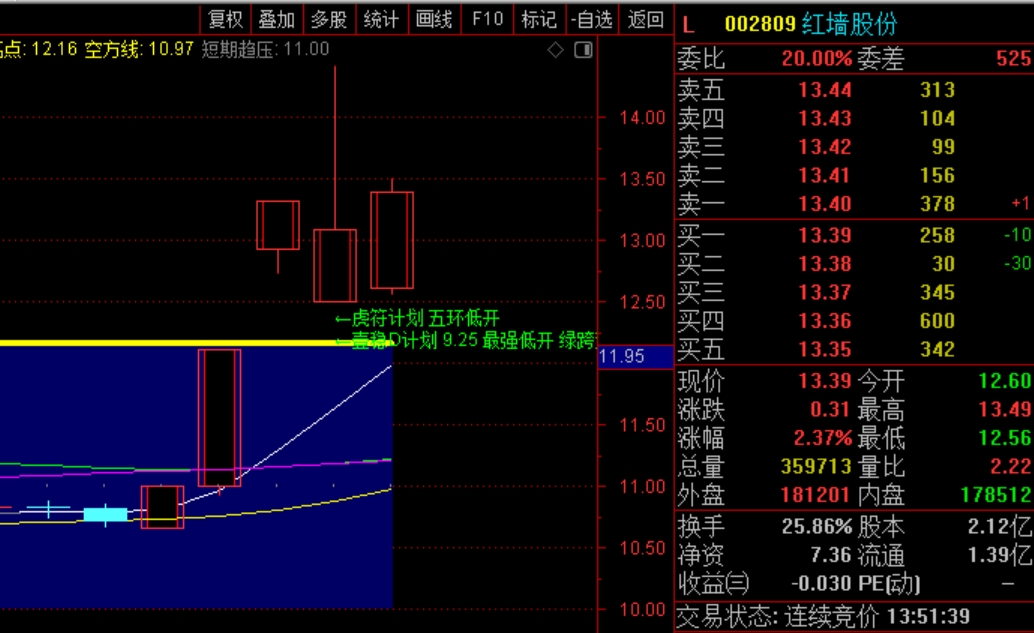Click the 标记 mark button

[539, 19]
